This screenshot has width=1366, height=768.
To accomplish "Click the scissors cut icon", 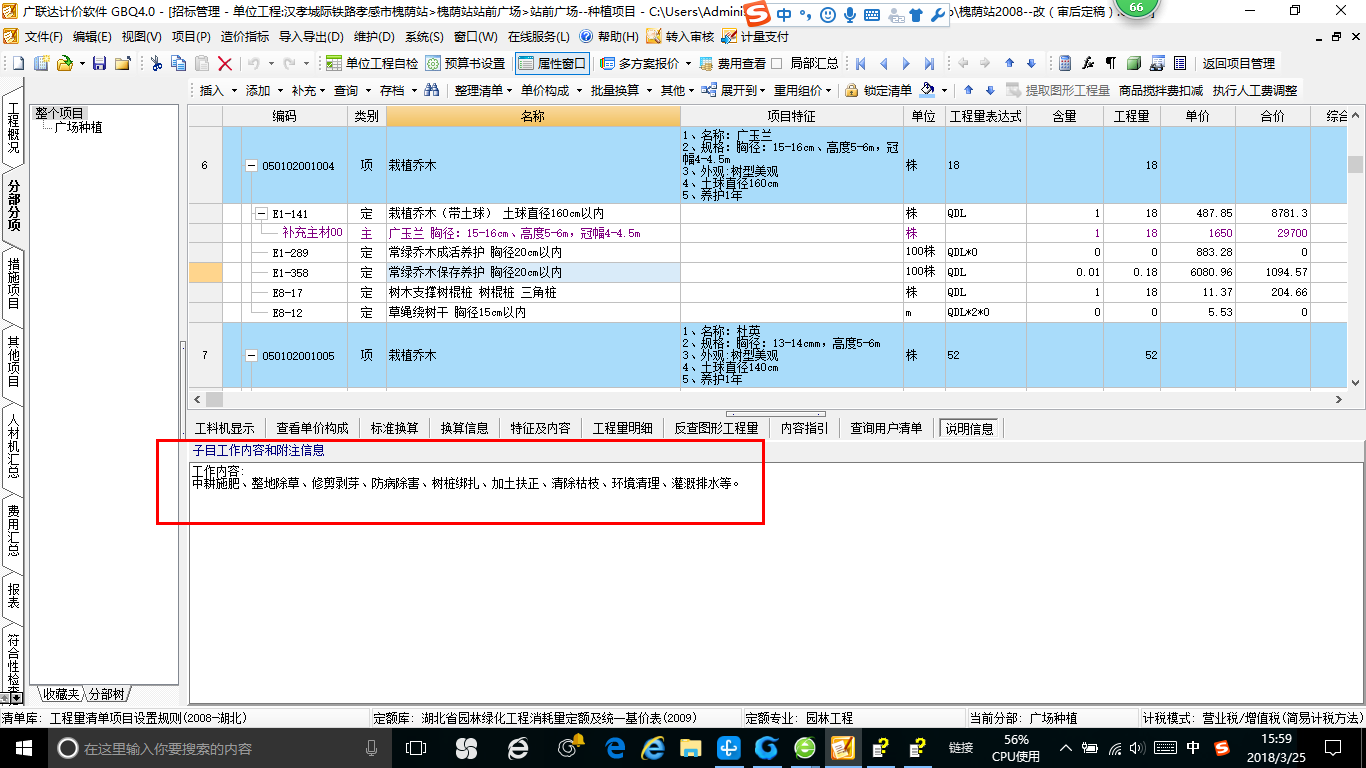I will [157, 63].
